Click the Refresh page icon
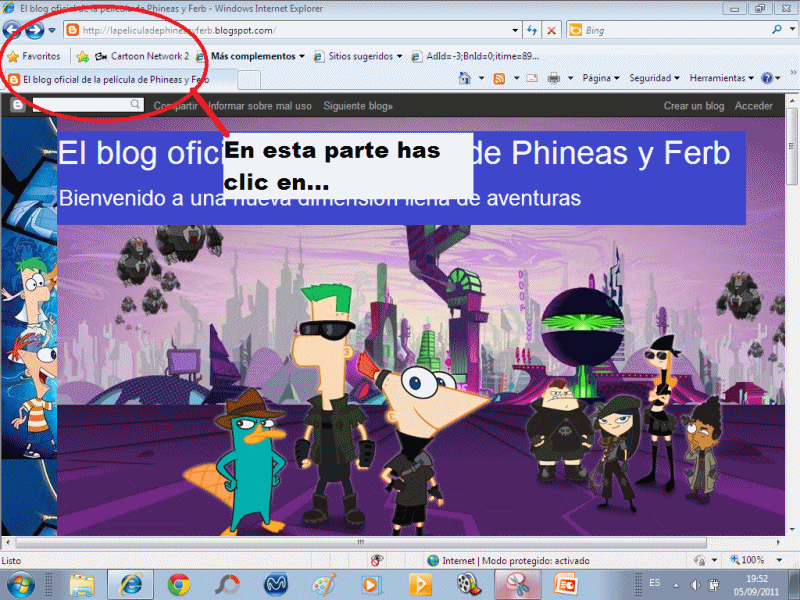The image size is (800, 600). tap(532, 31)
